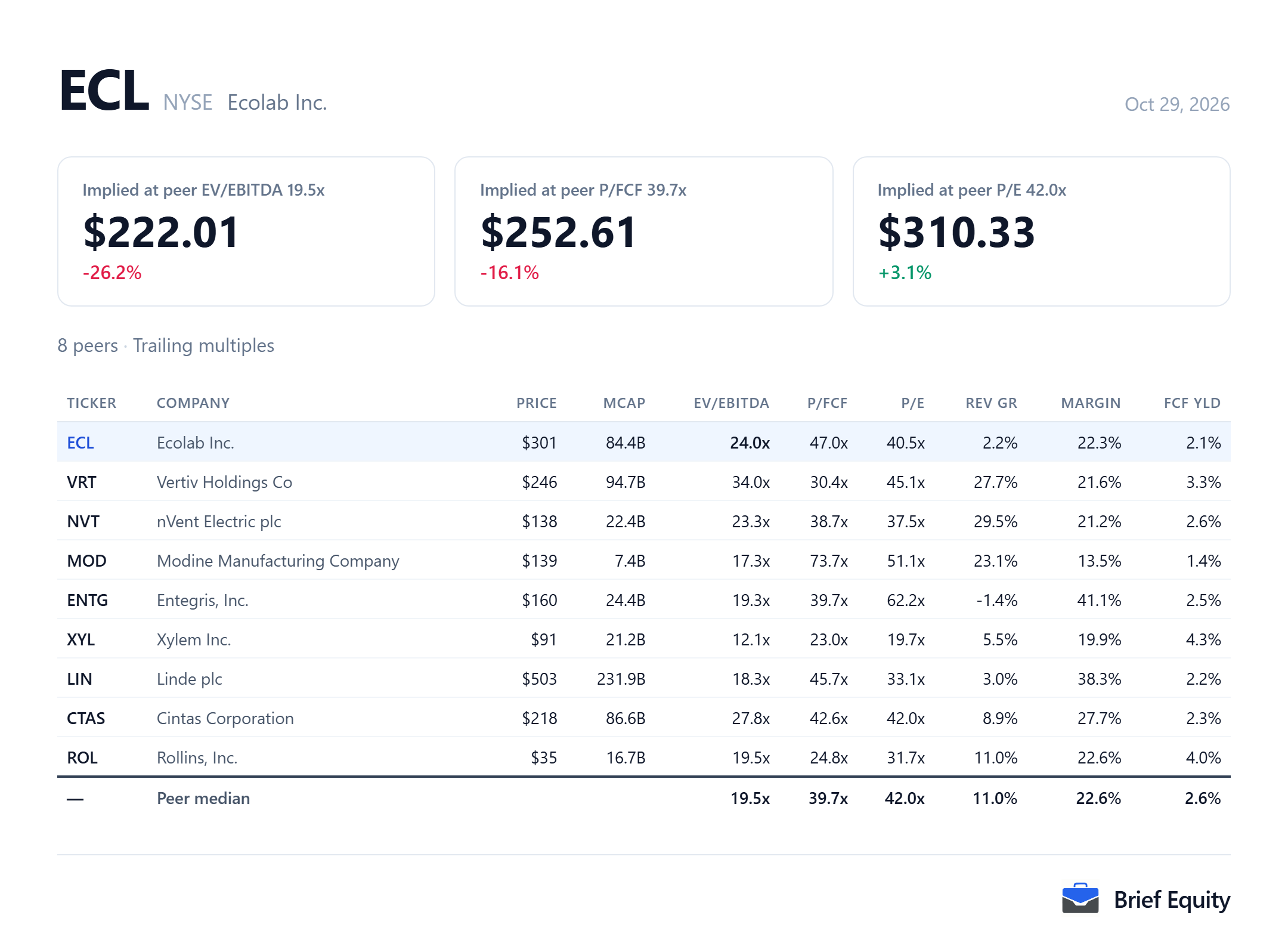Click the REV GR column header
Screen dimensions: 1288x946
[991, 403]
